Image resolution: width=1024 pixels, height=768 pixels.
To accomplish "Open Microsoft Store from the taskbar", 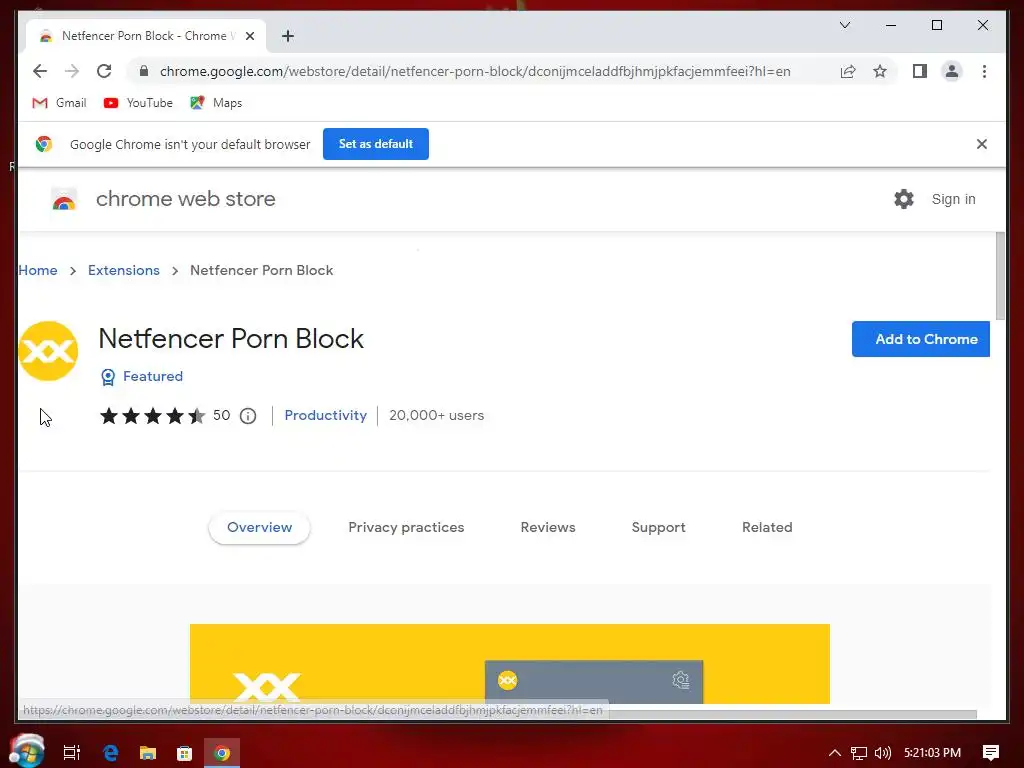I will point(185,753).
